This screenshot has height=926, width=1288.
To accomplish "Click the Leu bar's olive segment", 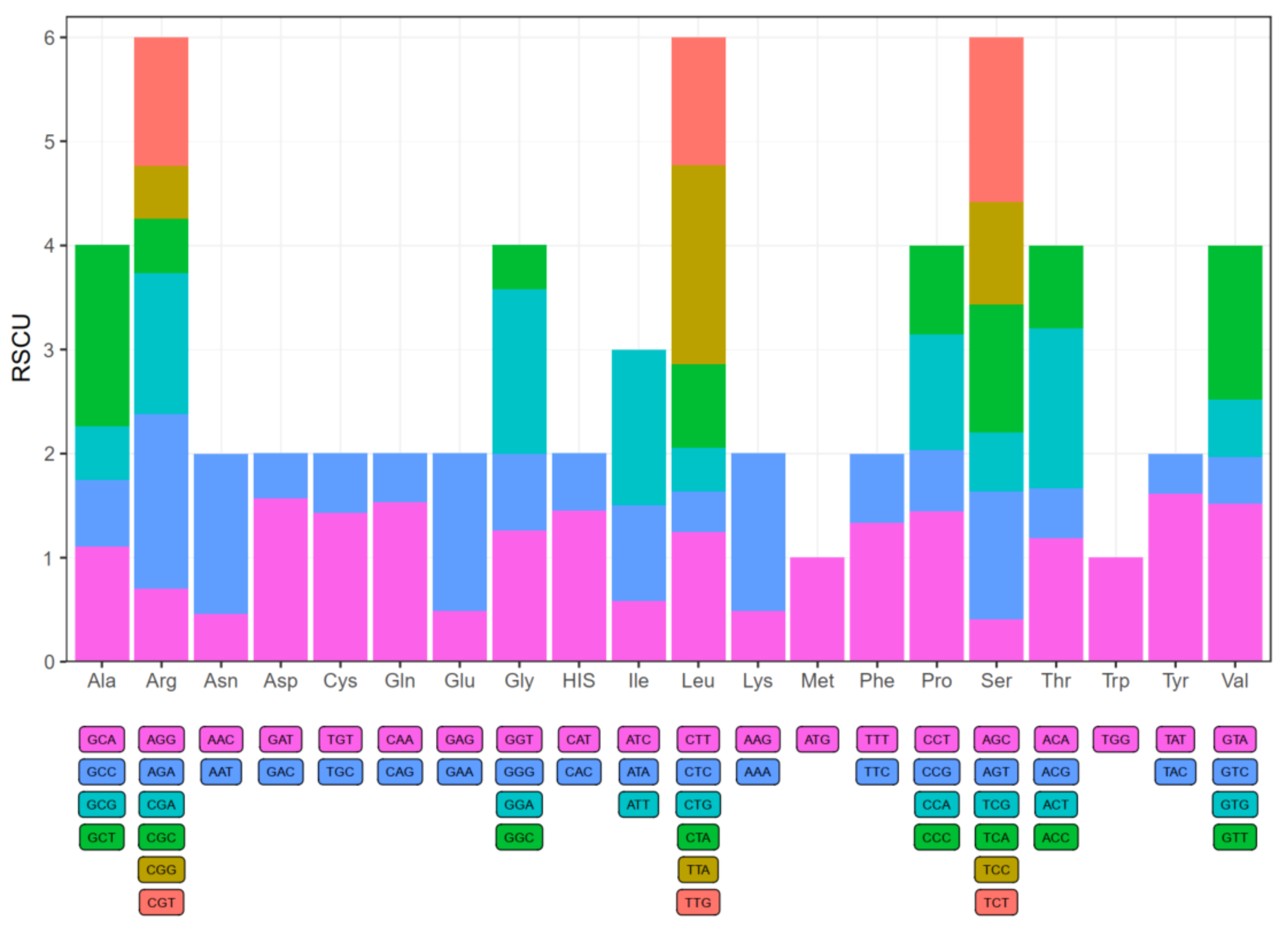I will 698,264.
